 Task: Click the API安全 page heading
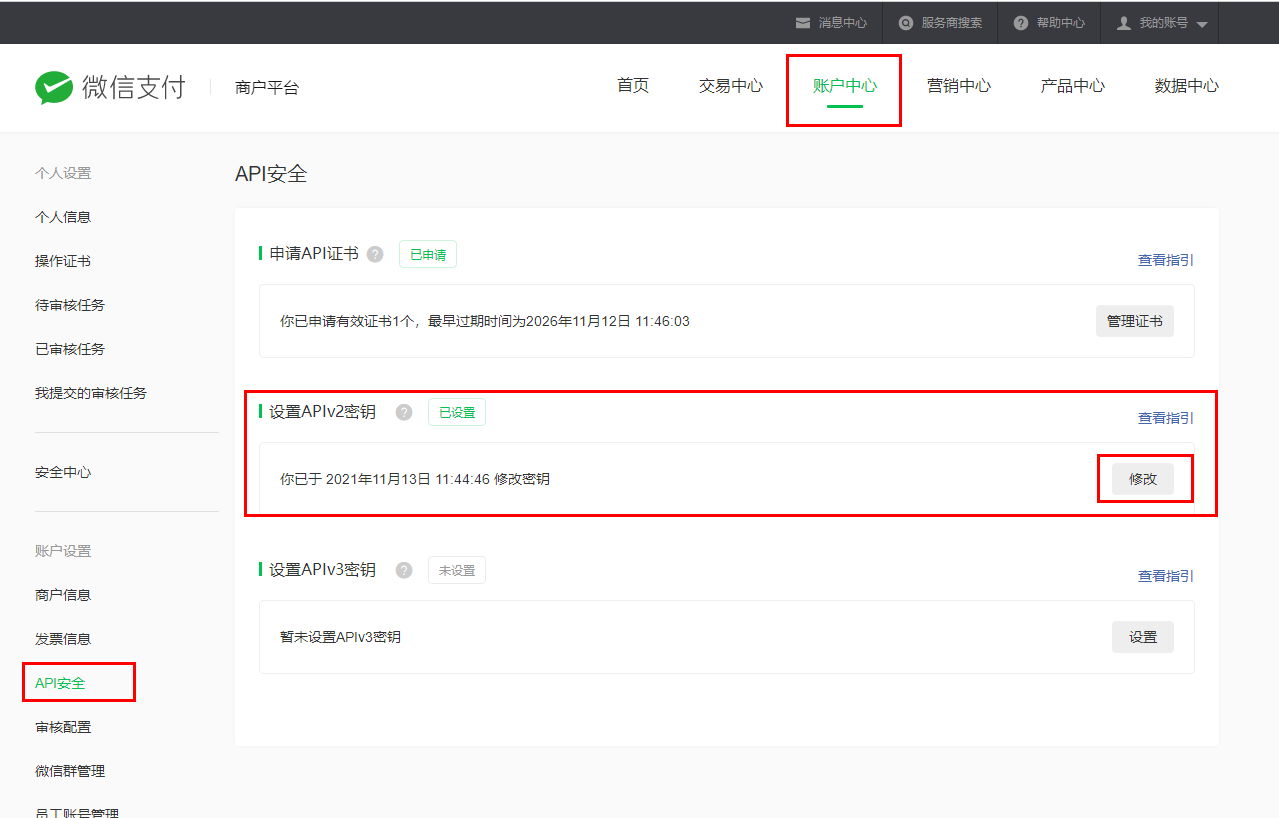[x=271, y=174]
